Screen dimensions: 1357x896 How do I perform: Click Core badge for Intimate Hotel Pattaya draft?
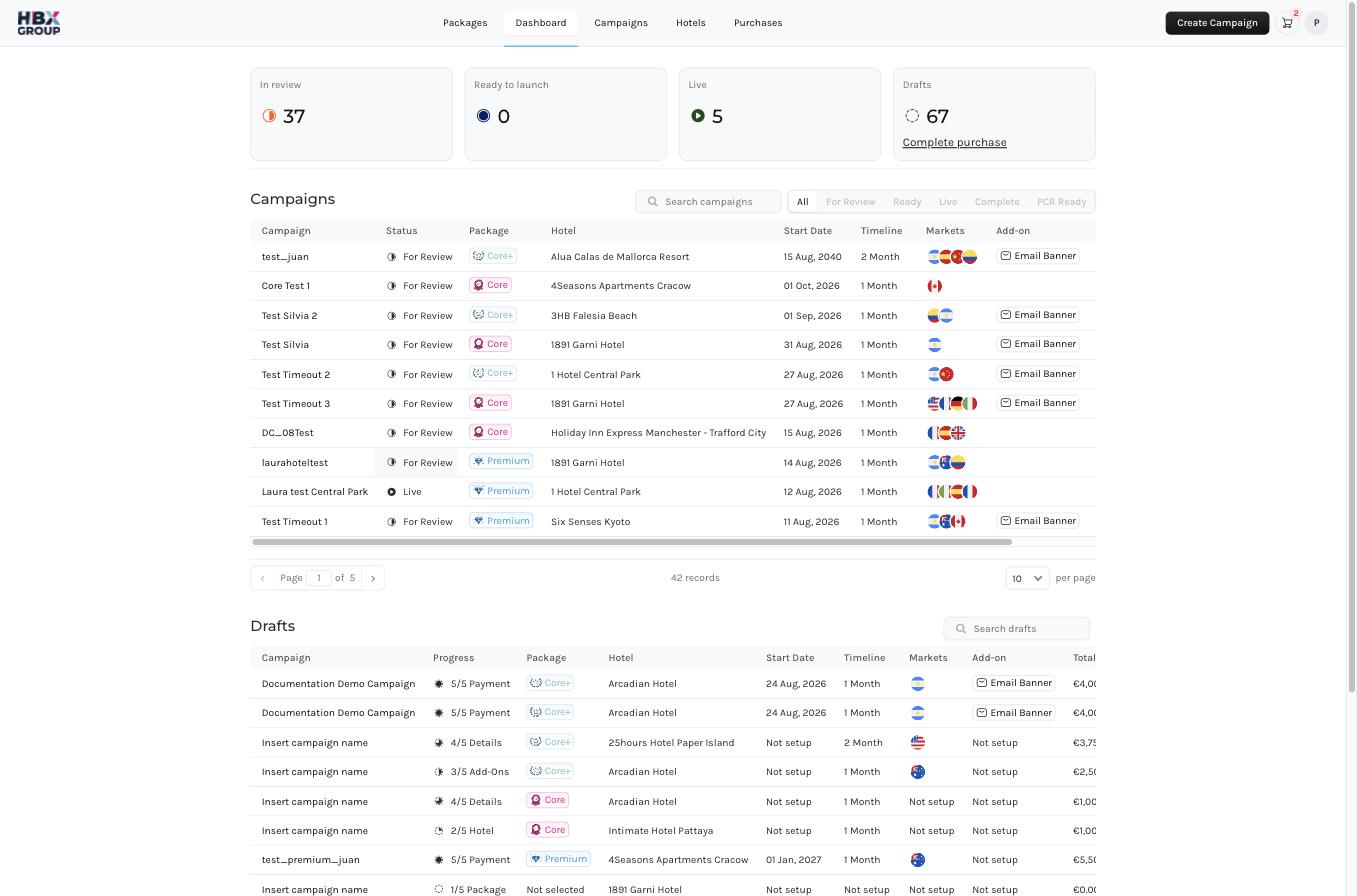pos(547,830)
